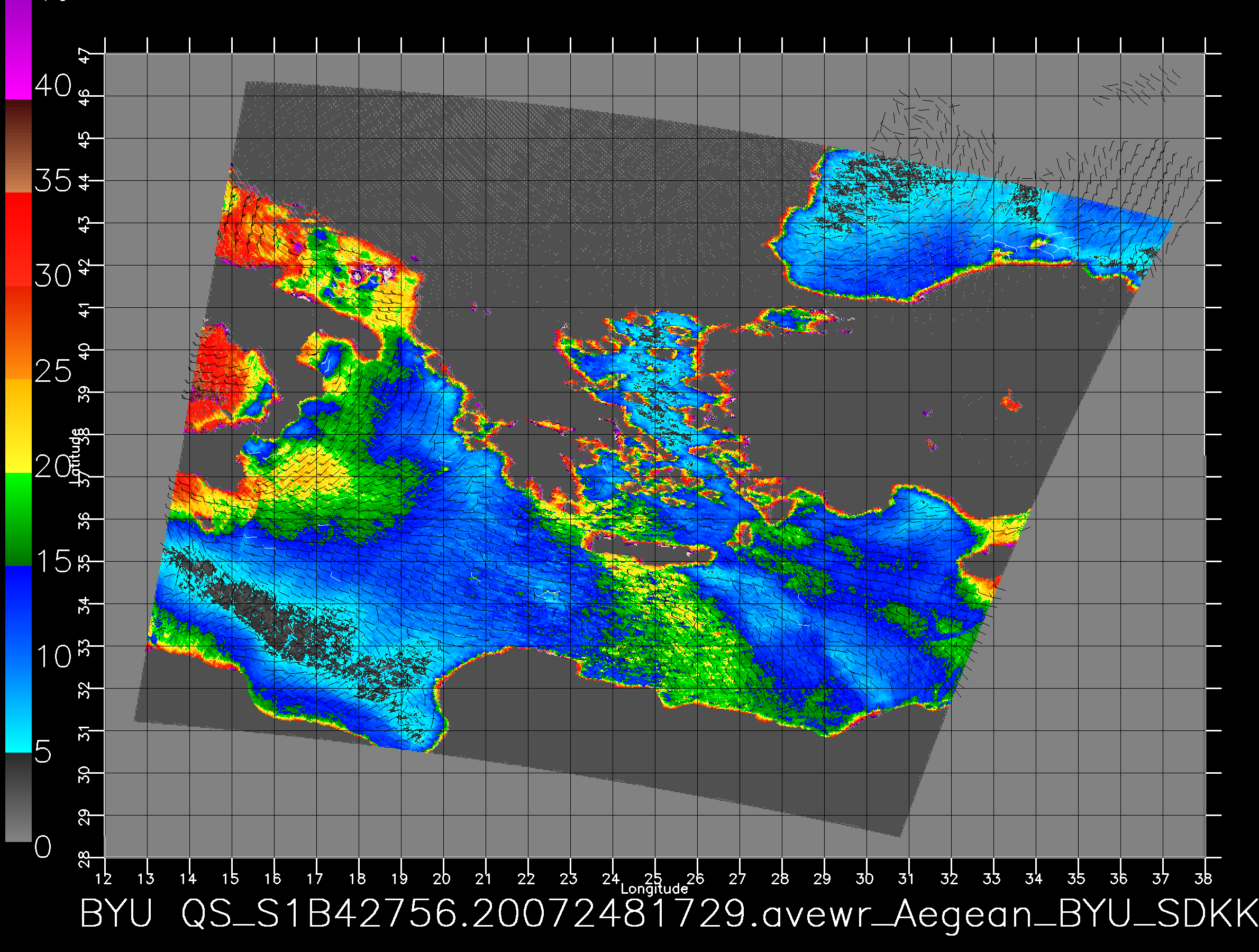Click the color bar label "25"
The height and width of the screenshot is (952, 1259).
[53, 371]
